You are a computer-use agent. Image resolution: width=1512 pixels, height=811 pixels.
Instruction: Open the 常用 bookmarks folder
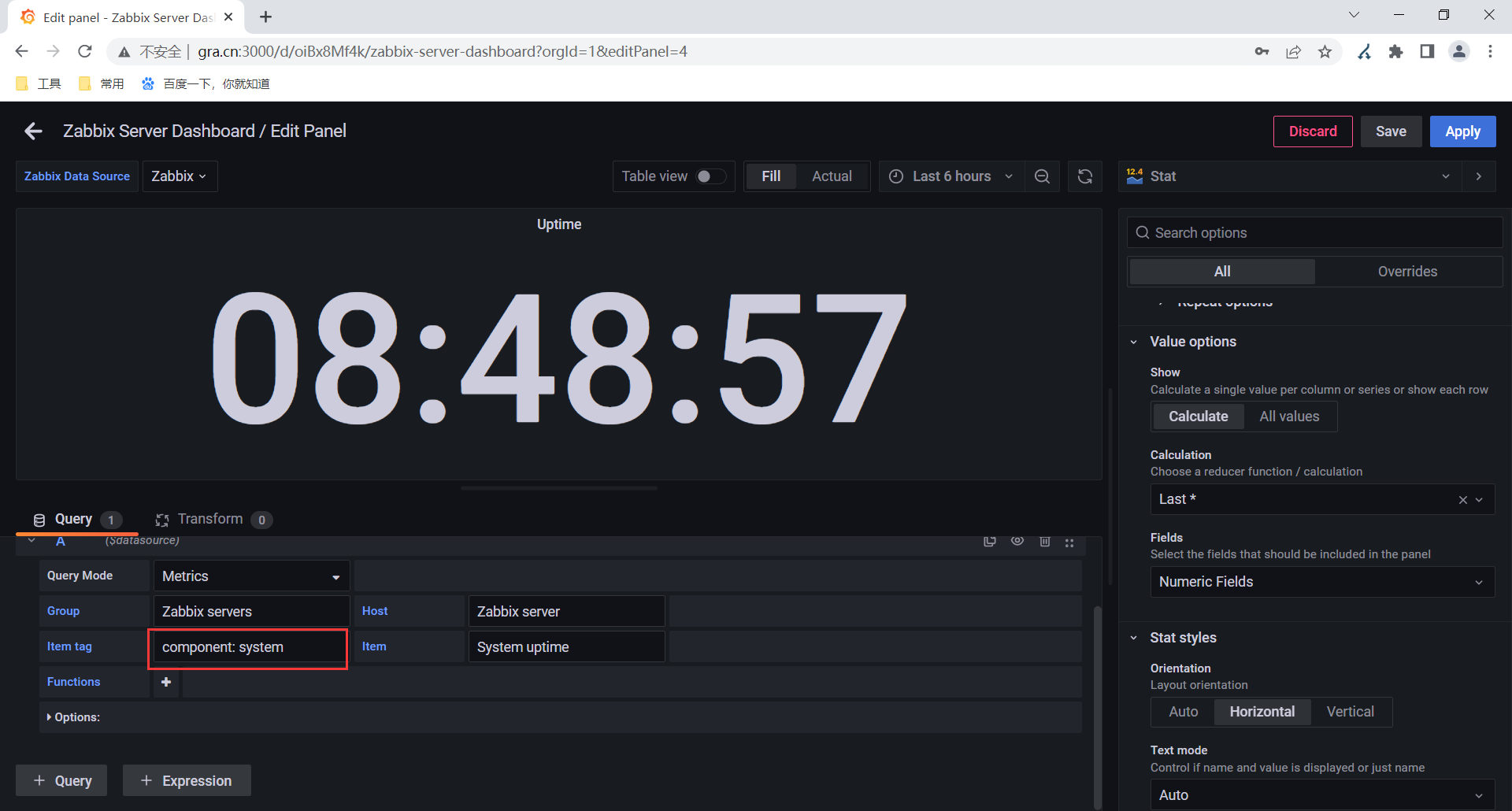pos(102,83)
